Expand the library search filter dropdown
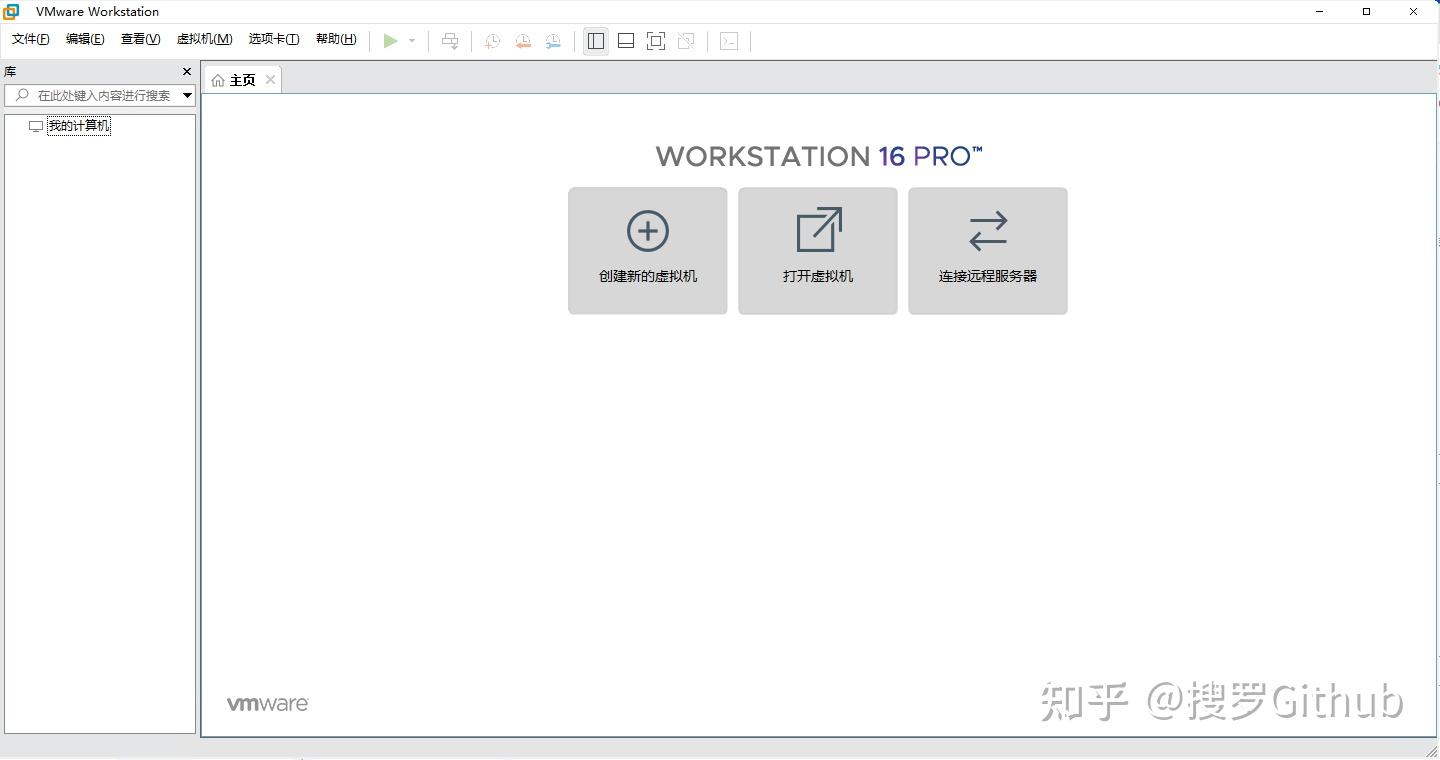This screenshot has height=760, width=1440. pos(187,96)
